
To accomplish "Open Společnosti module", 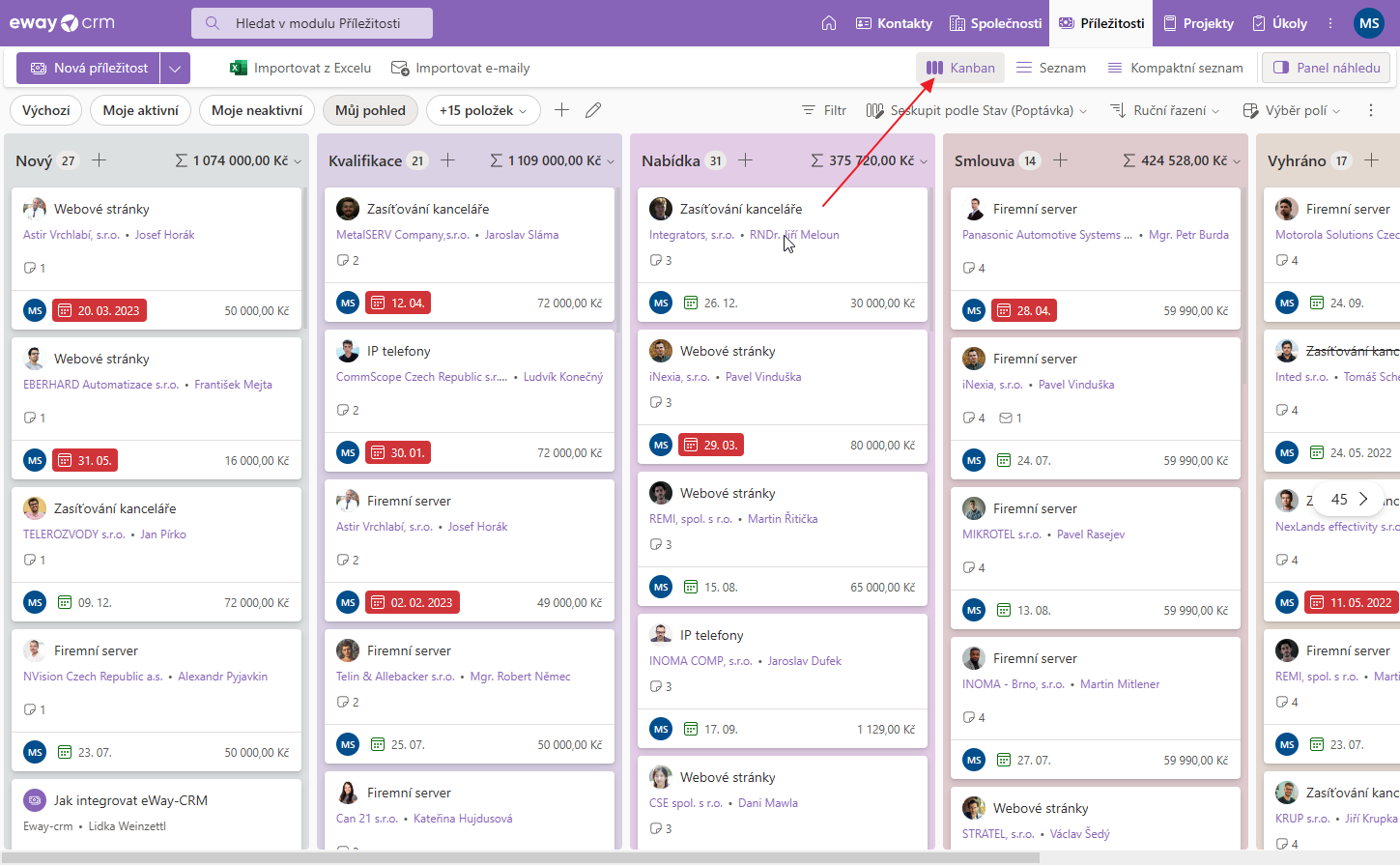I will [x=995, y=23].
